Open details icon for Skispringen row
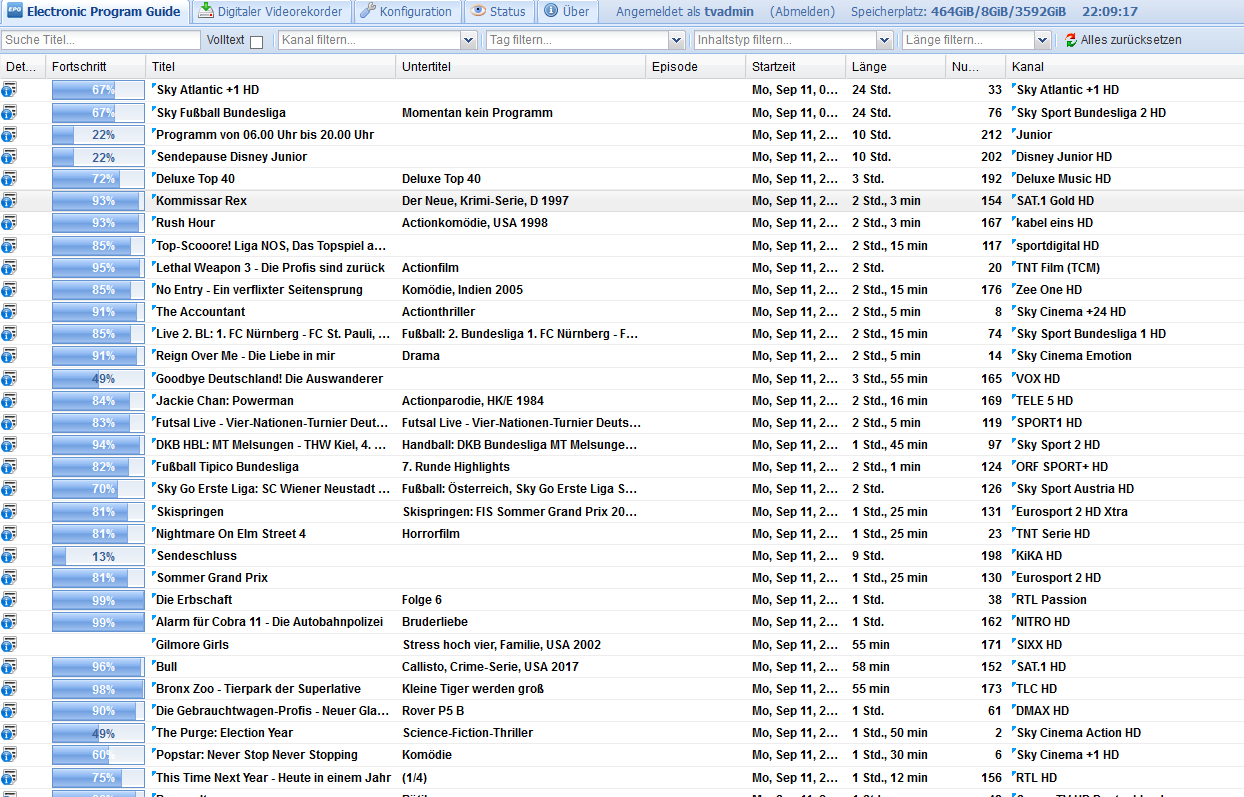1244x797 pixels. pos(10,511)
